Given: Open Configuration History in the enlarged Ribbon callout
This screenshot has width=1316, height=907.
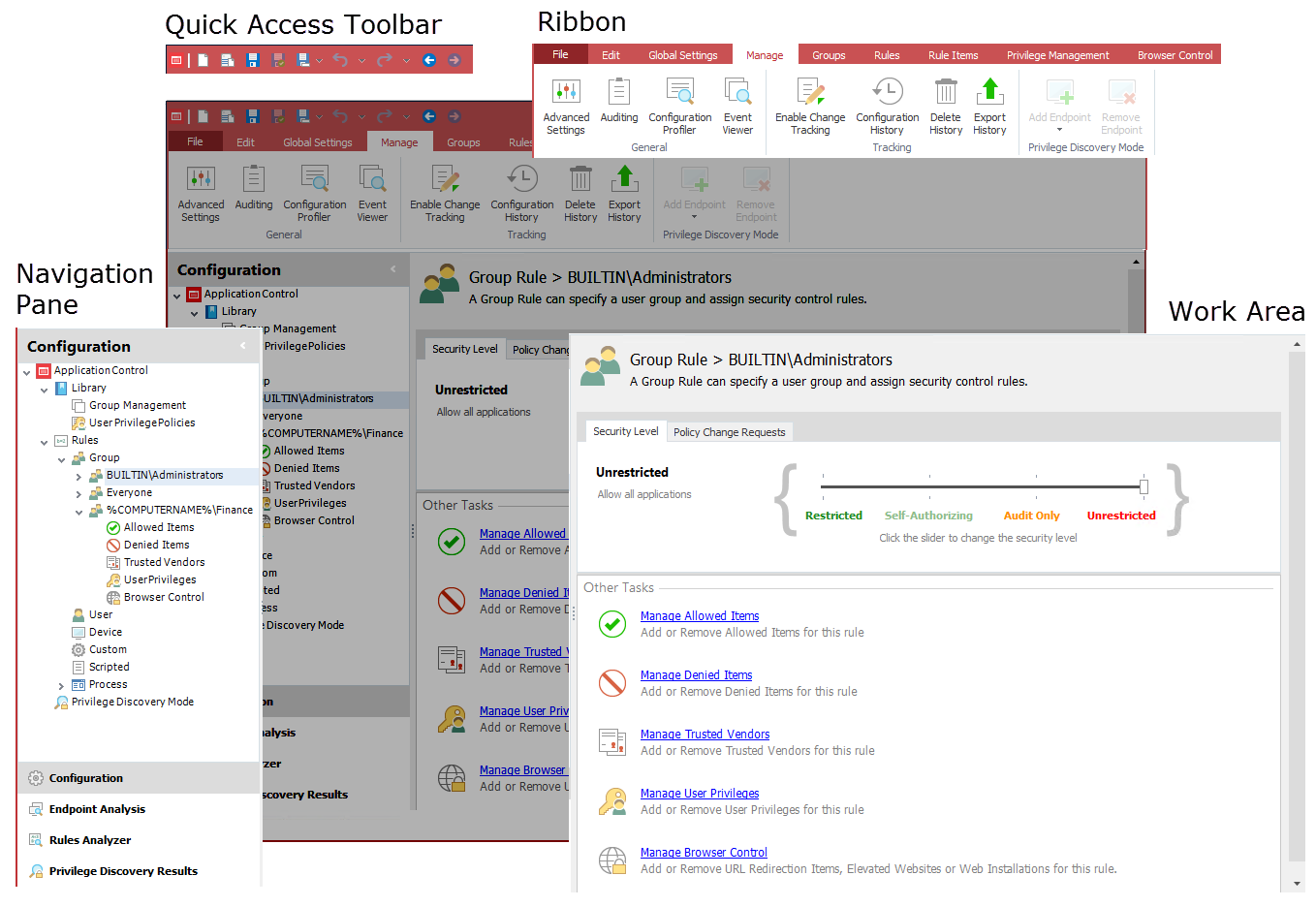Looking at the screenshot, I should (x=887, y=107).
